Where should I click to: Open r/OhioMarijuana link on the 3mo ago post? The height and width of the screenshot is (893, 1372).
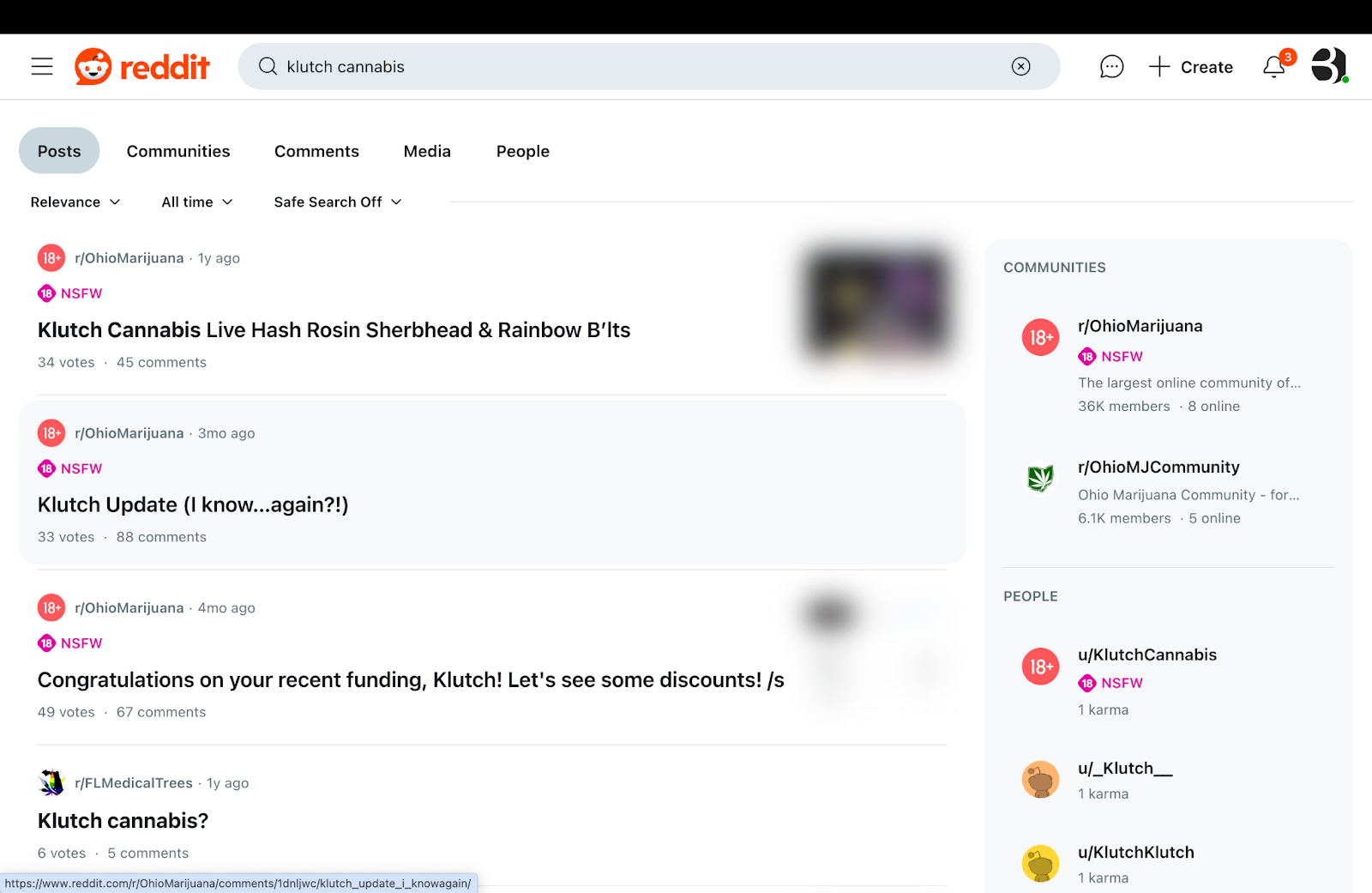pyautogui.click(x=129, y=433)
